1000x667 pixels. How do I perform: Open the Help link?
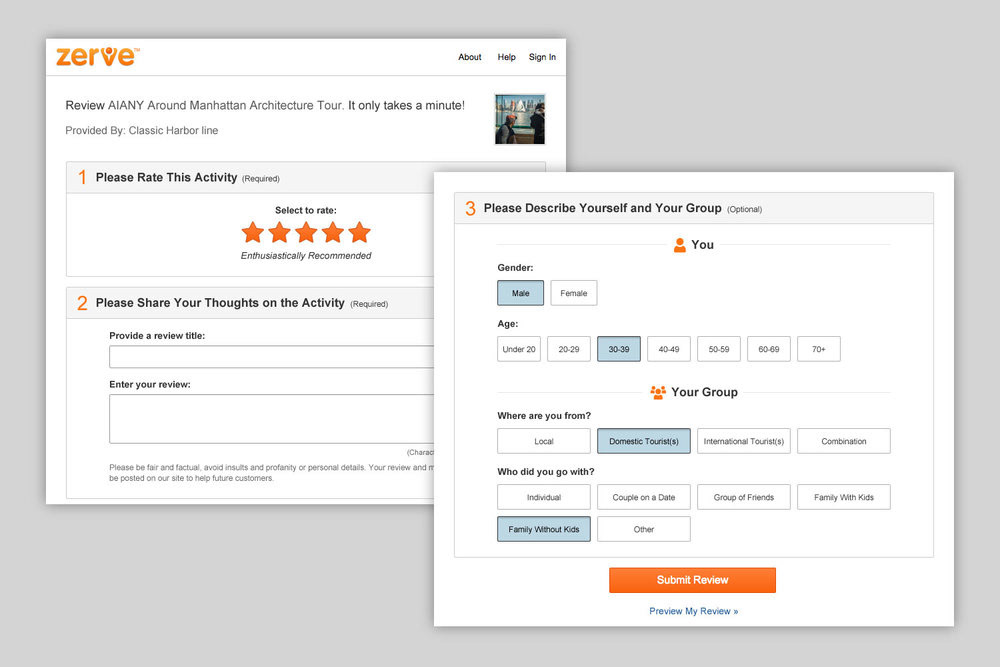coord(506,57)
